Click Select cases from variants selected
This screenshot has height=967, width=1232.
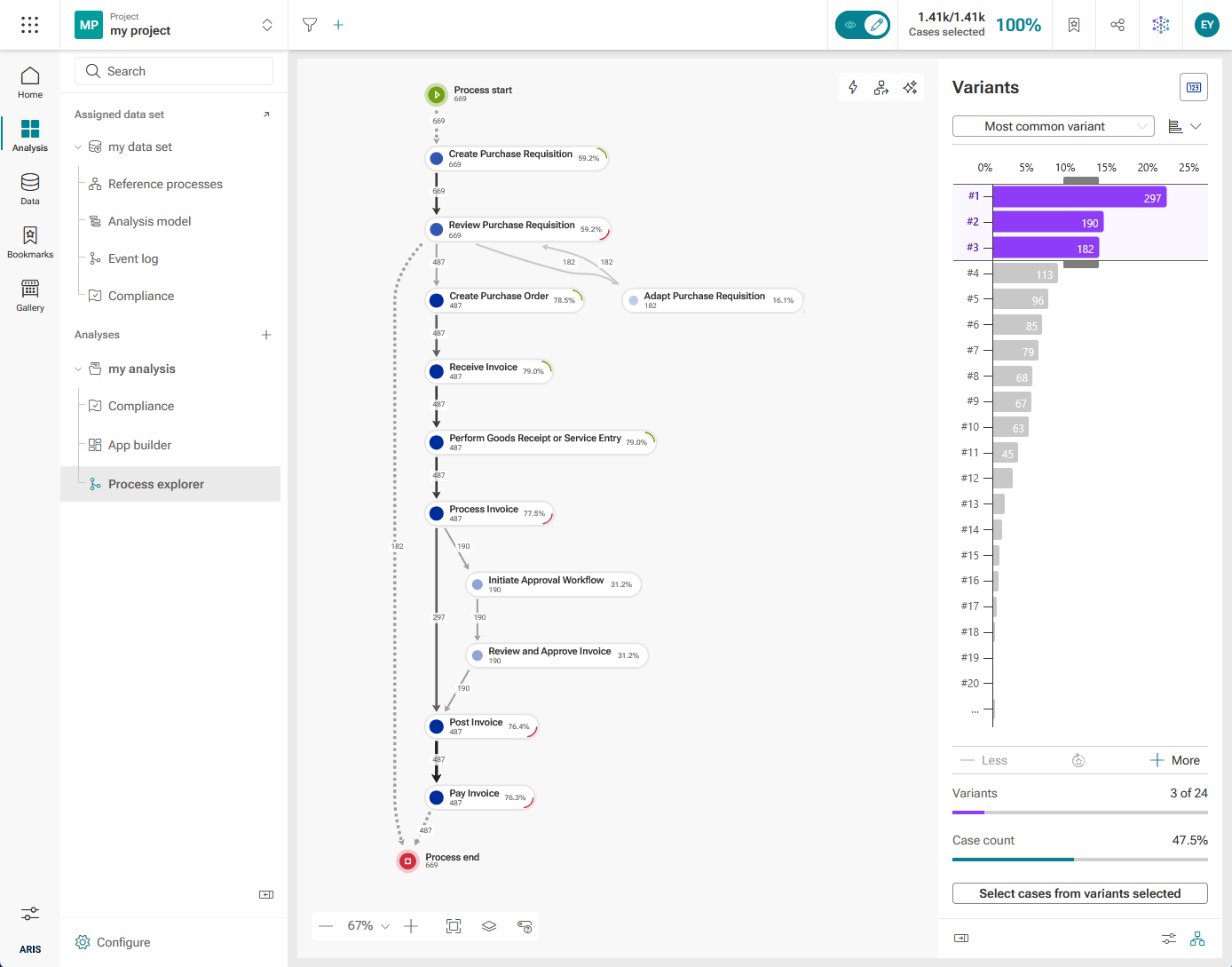[x=1080, y=893]
